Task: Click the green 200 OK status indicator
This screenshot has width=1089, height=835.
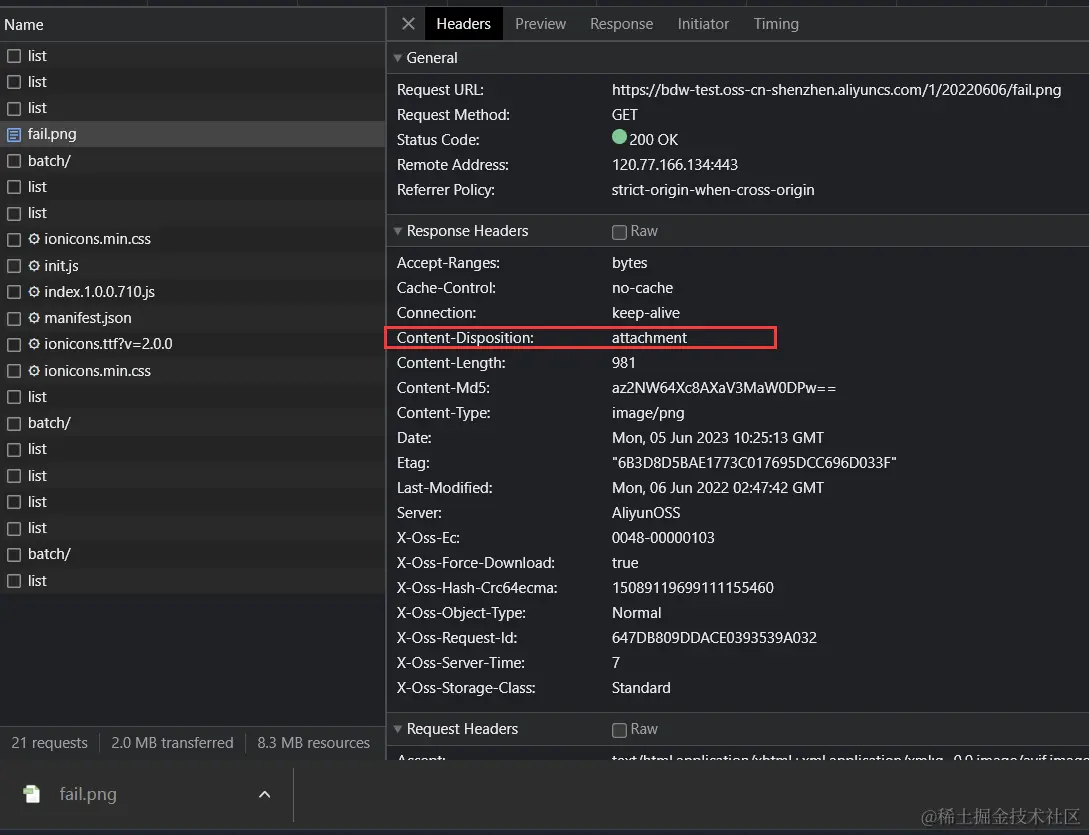Action: coord(620,137)
